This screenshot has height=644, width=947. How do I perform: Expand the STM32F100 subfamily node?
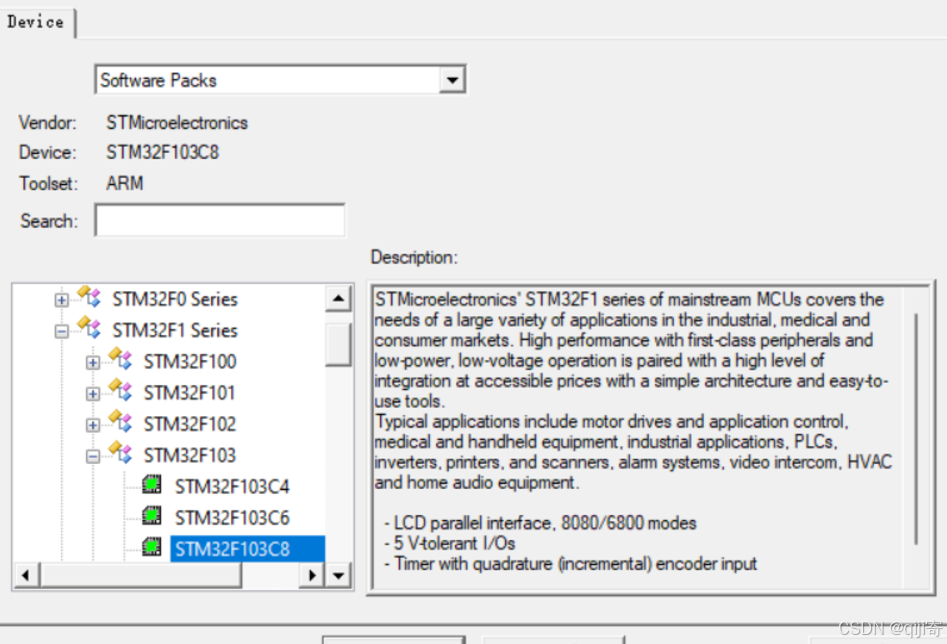(x=92, y=362)
